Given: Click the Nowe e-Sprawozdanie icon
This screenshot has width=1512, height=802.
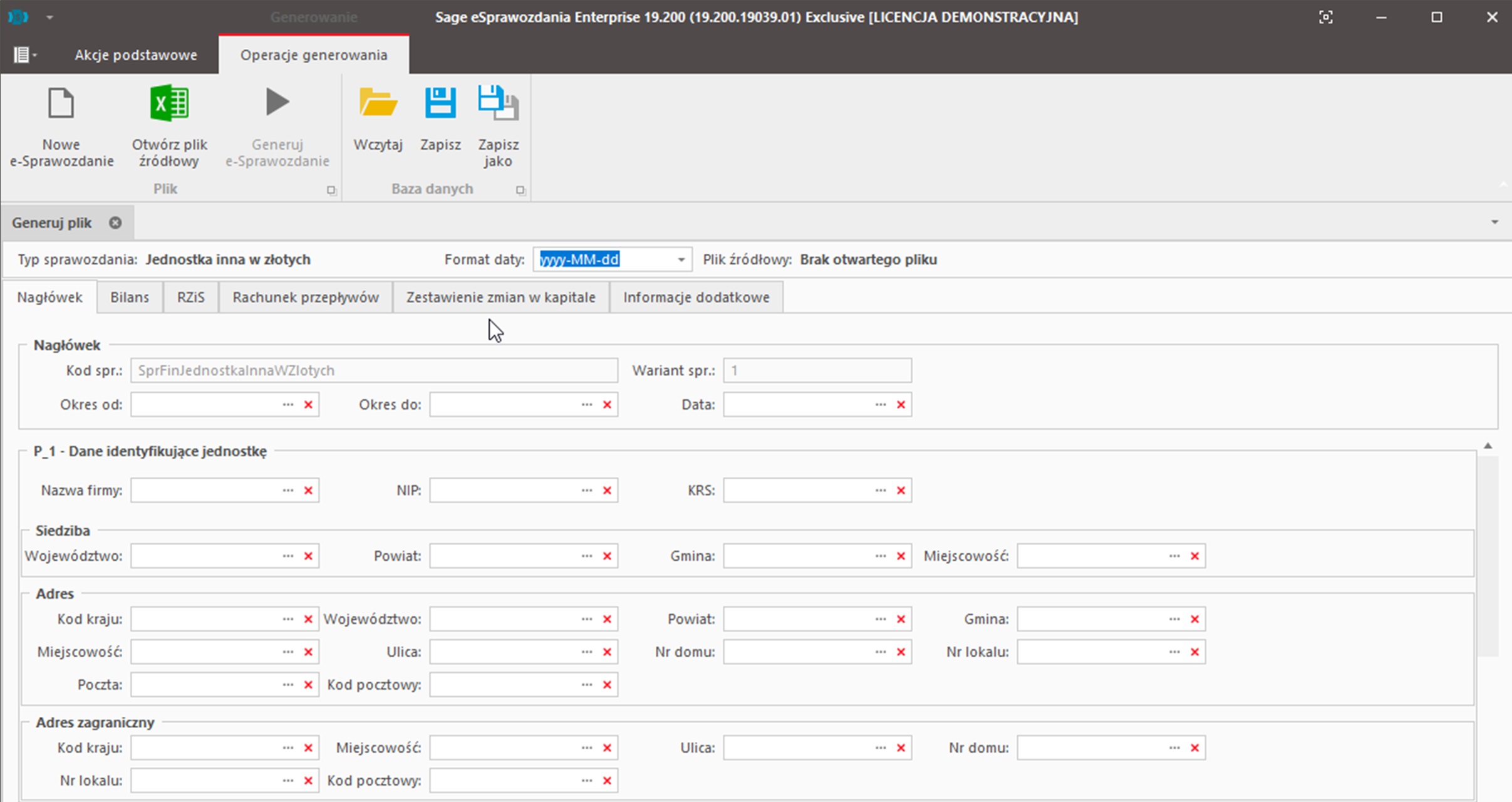Looking at the screenshot, I should tap(61, 103).
